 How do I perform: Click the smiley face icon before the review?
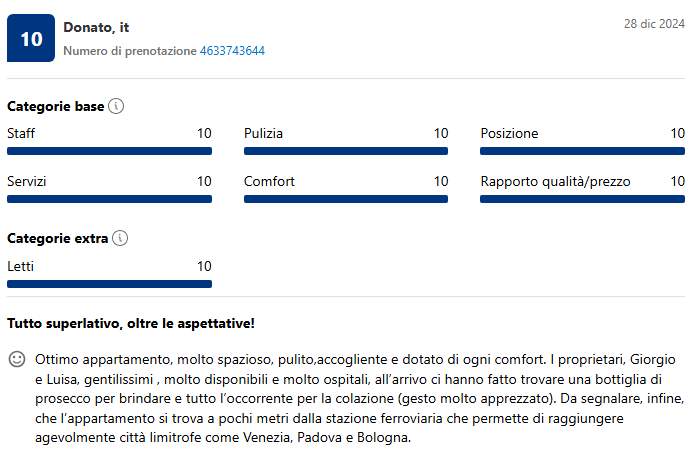click(x=16, y=358)
